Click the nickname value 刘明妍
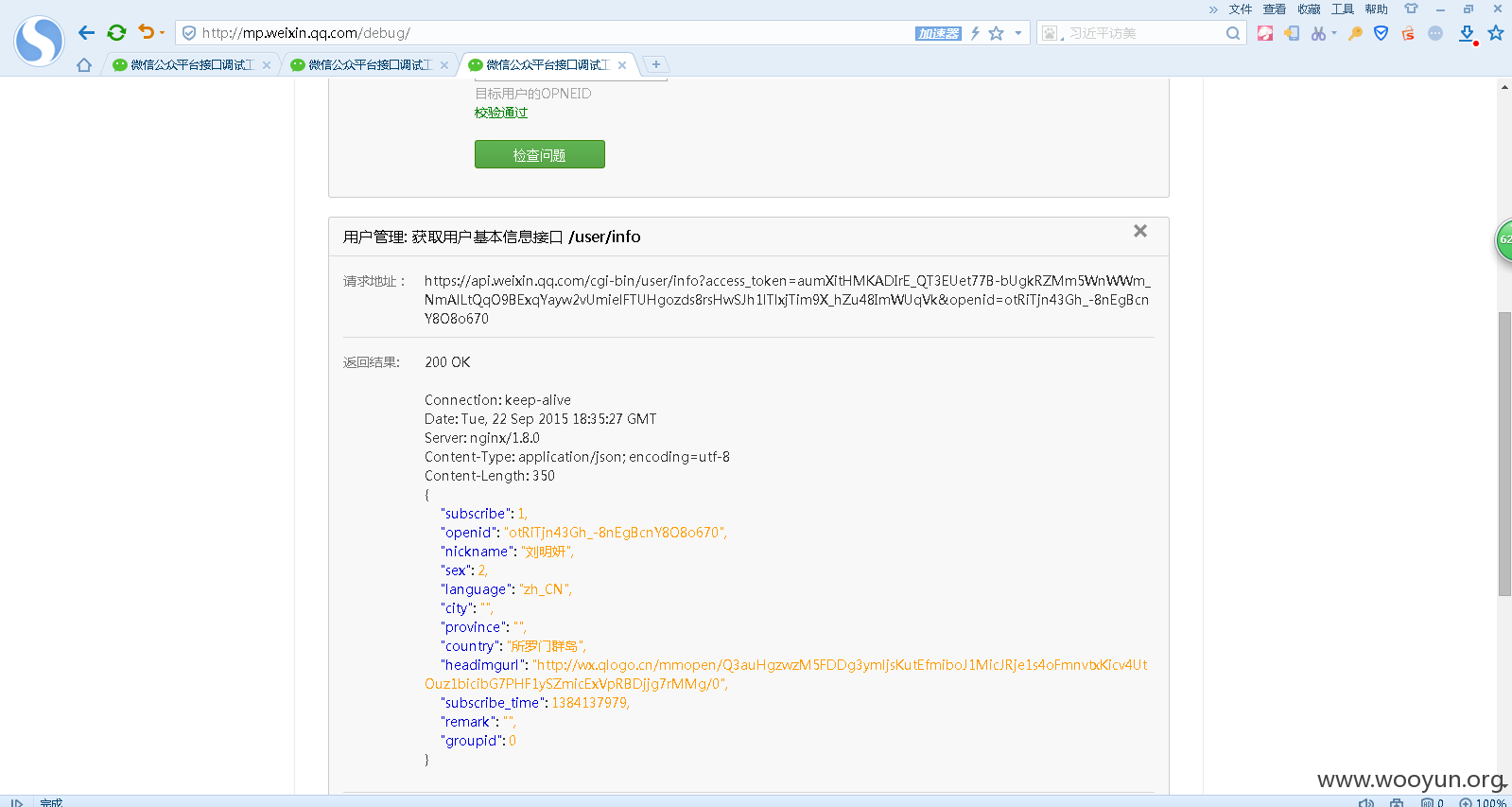 (547, 552)
